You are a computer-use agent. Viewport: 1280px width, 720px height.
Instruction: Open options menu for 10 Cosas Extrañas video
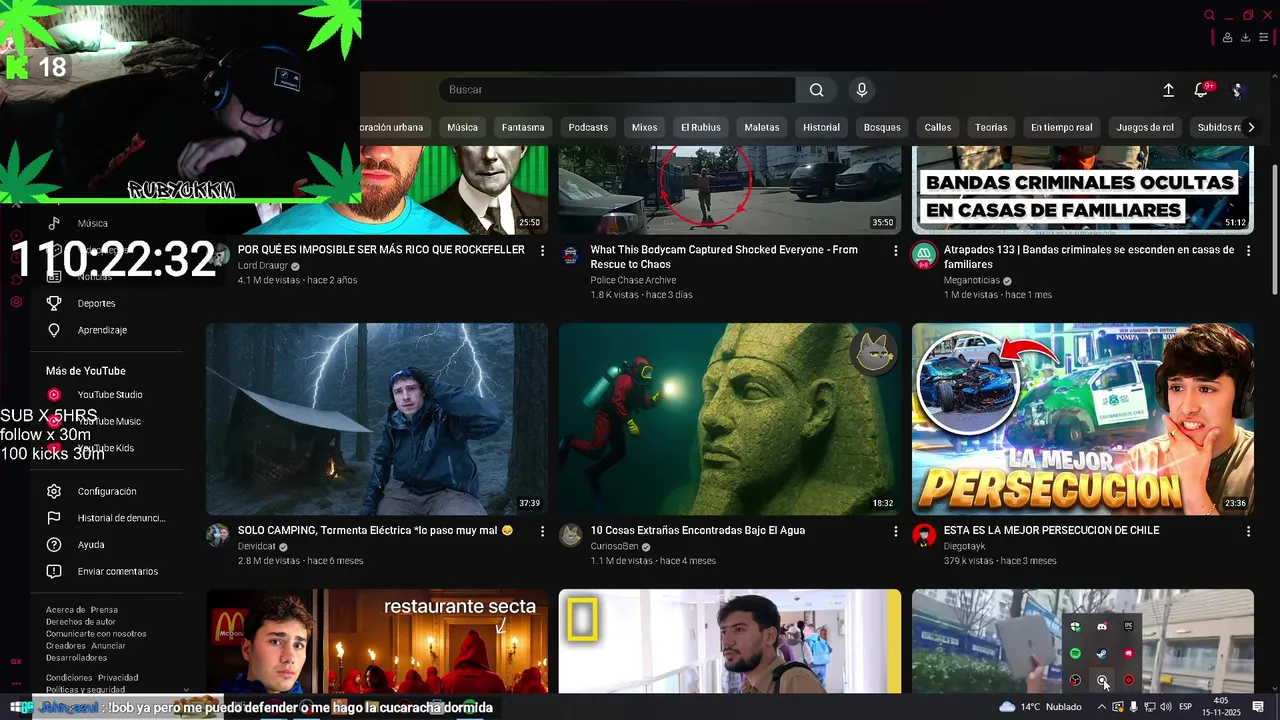click(x=896, y=531)
